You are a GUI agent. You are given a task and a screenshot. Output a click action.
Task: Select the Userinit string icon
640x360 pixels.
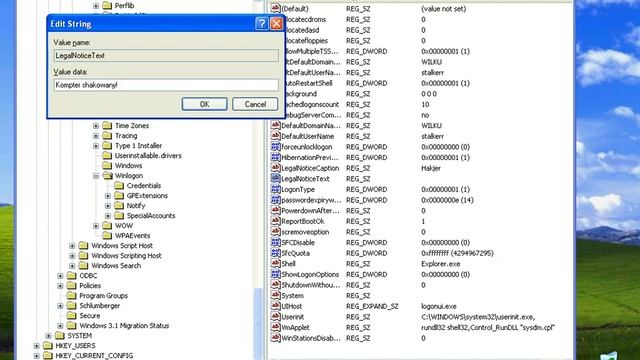(276, 316)
